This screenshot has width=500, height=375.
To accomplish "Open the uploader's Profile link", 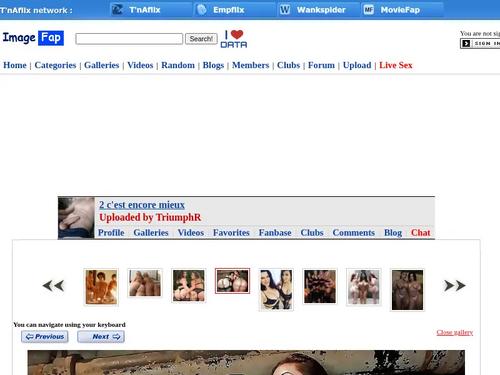I will point(111,233).
